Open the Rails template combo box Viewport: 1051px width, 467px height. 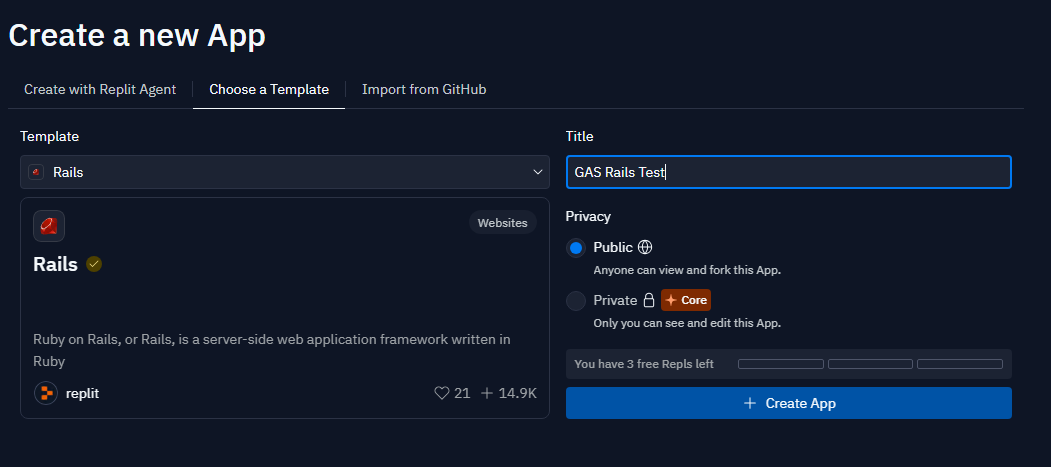click(x=284, y=172)
